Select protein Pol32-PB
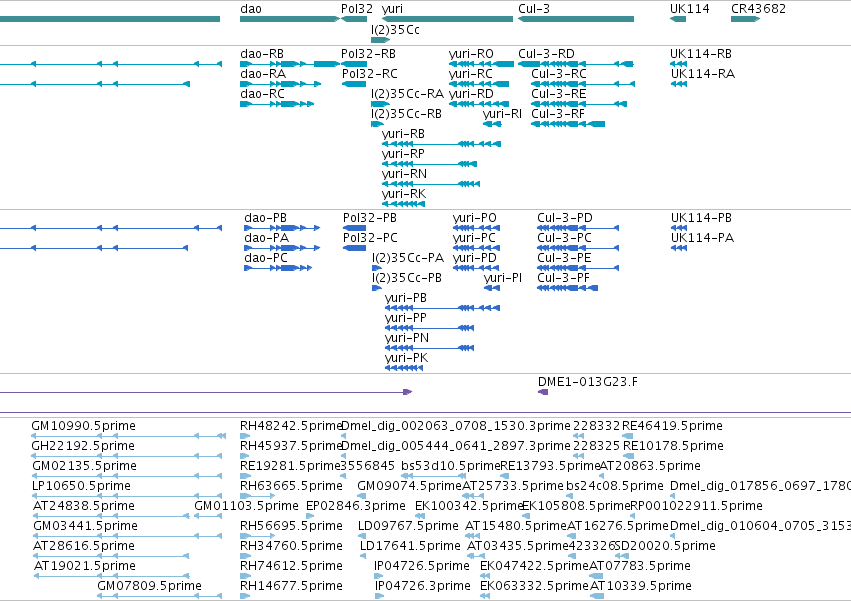Viewport: 851px width, 601px height. tap(354, 228)
